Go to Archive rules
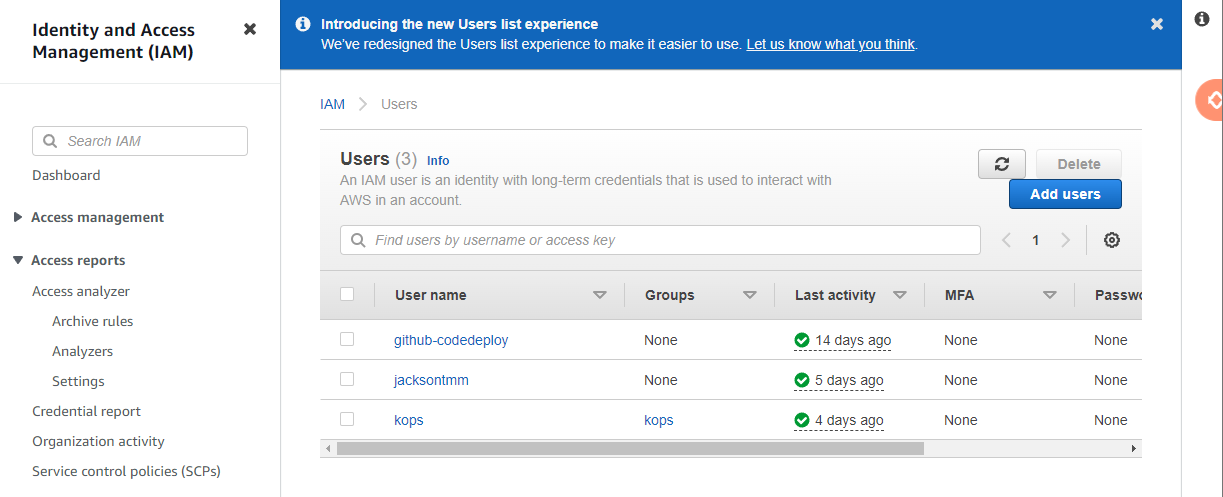 92,321
